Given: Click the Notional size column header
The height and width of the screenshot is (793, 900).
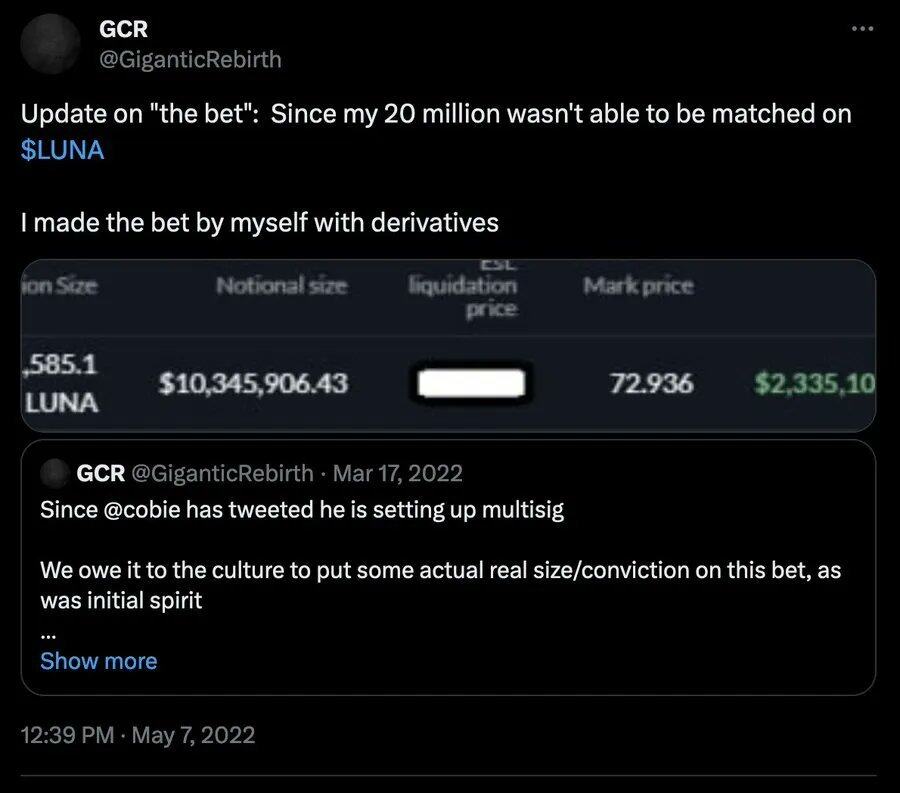Looking at the screenshot, I should coord(282,287).
